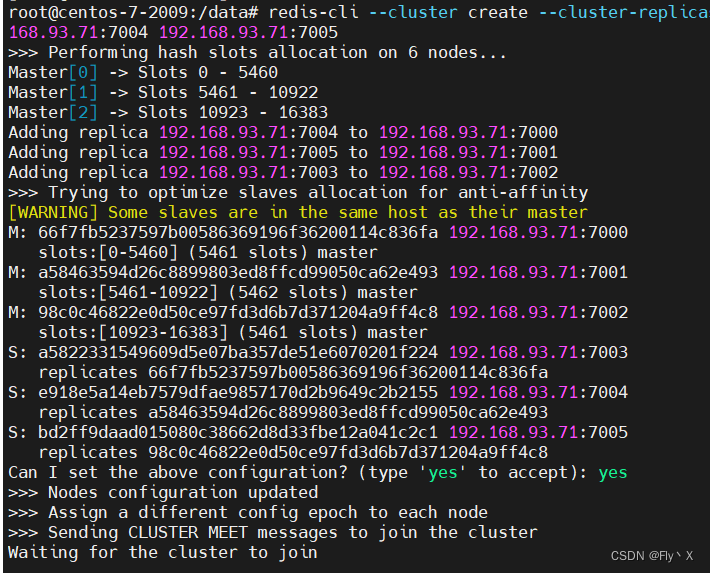The width and height of the screenshot is (710, 573).
Task: Click node ID 66f7fb5237597b00586369196f36200114c836fa on the M: line
Action: pyautogui.click(x=238, y=232)
